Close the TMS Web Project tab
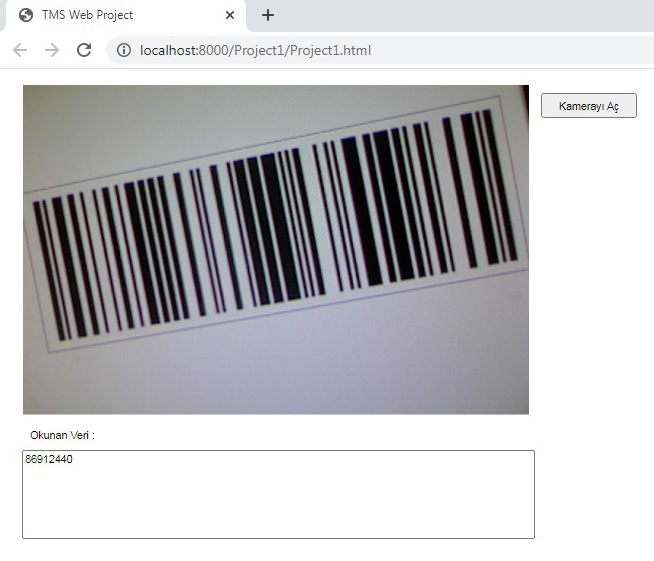 coord(229,15)
